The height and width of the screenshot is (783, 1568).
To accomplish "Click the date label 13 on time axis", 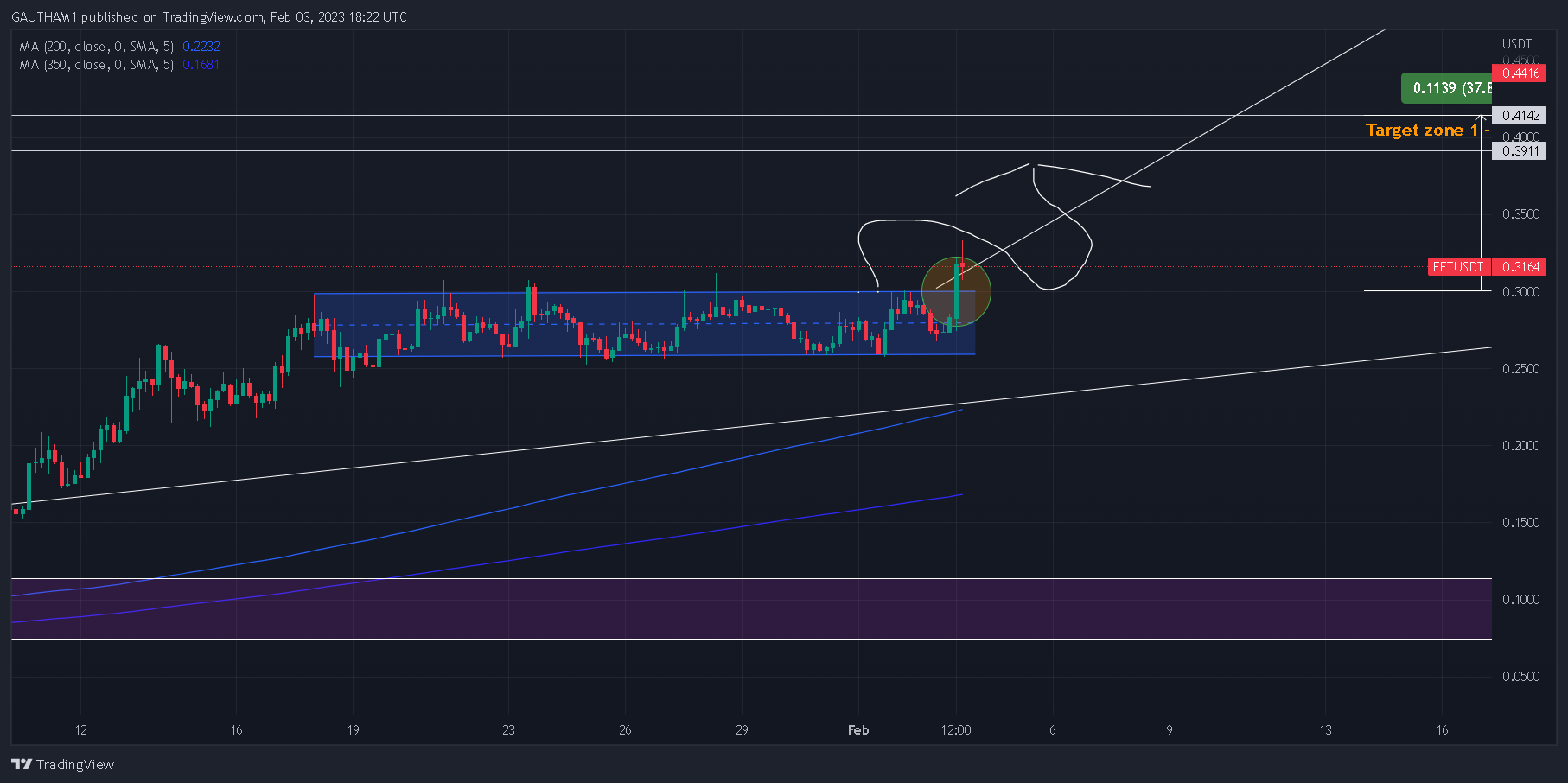I will click(x=1326, y=730).
